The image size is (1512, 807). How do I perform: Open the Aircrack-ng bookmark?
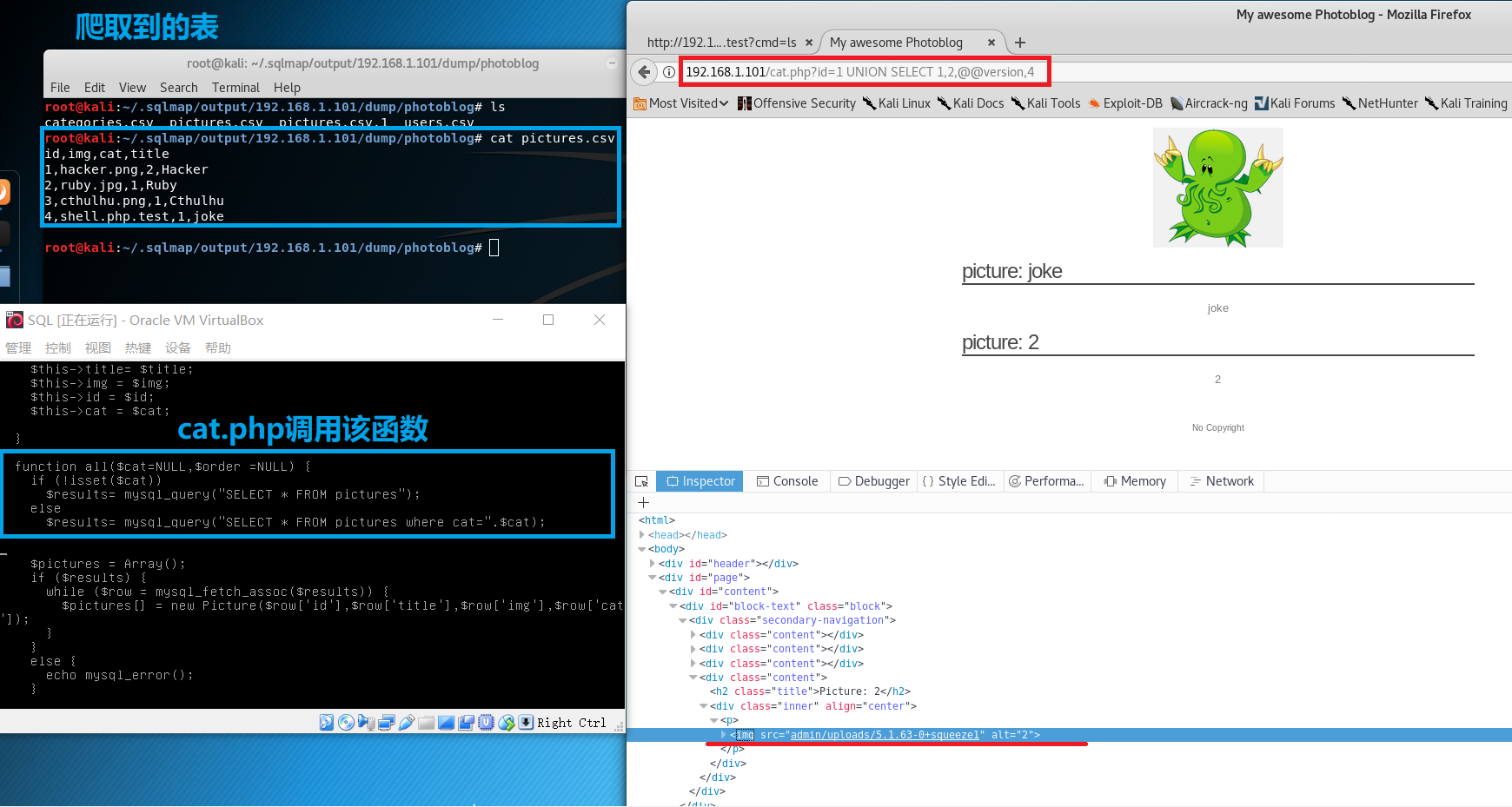coord(1209,103)
